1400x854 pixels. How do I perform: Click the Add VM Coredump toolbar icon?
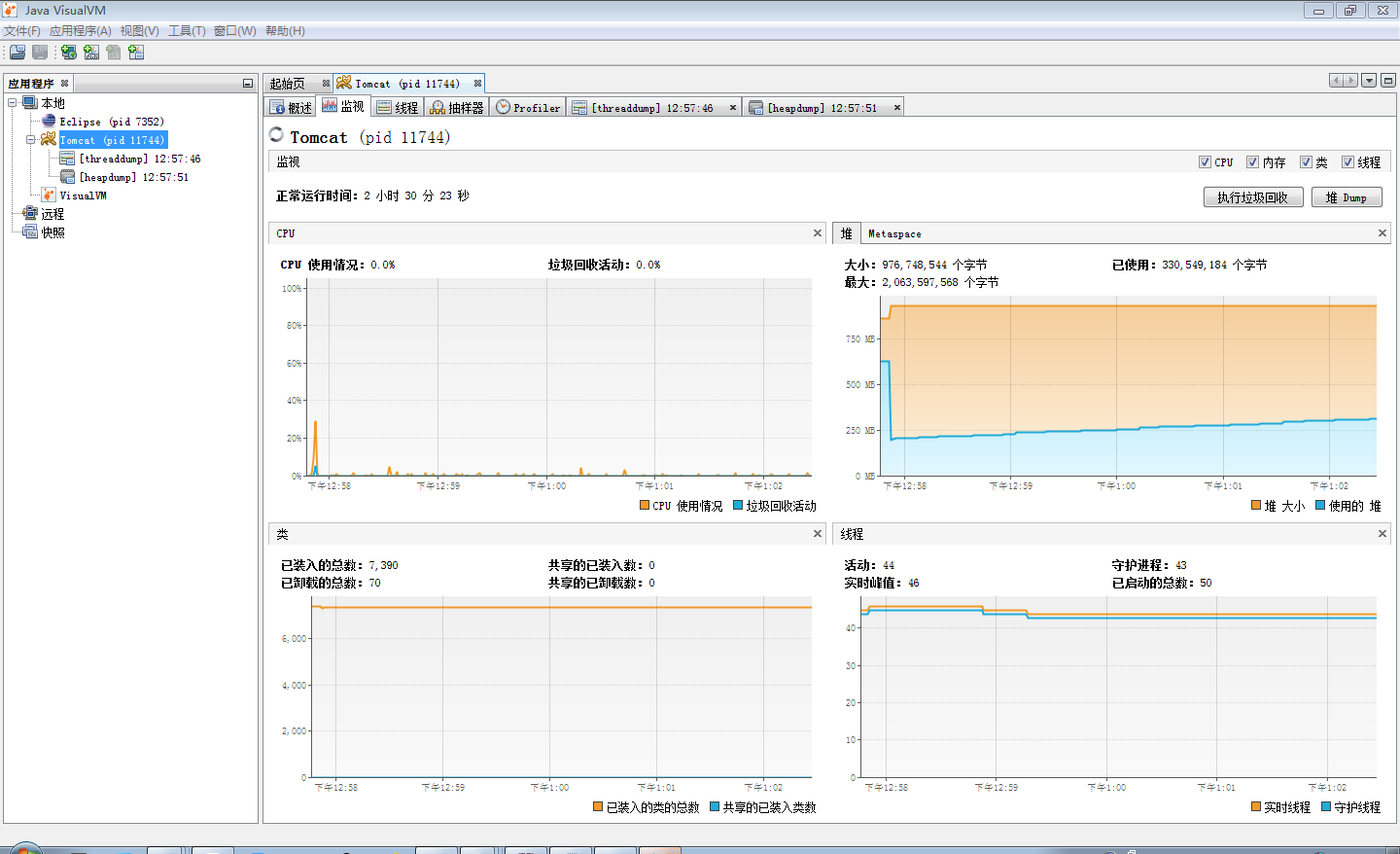(x=114, y=52)
